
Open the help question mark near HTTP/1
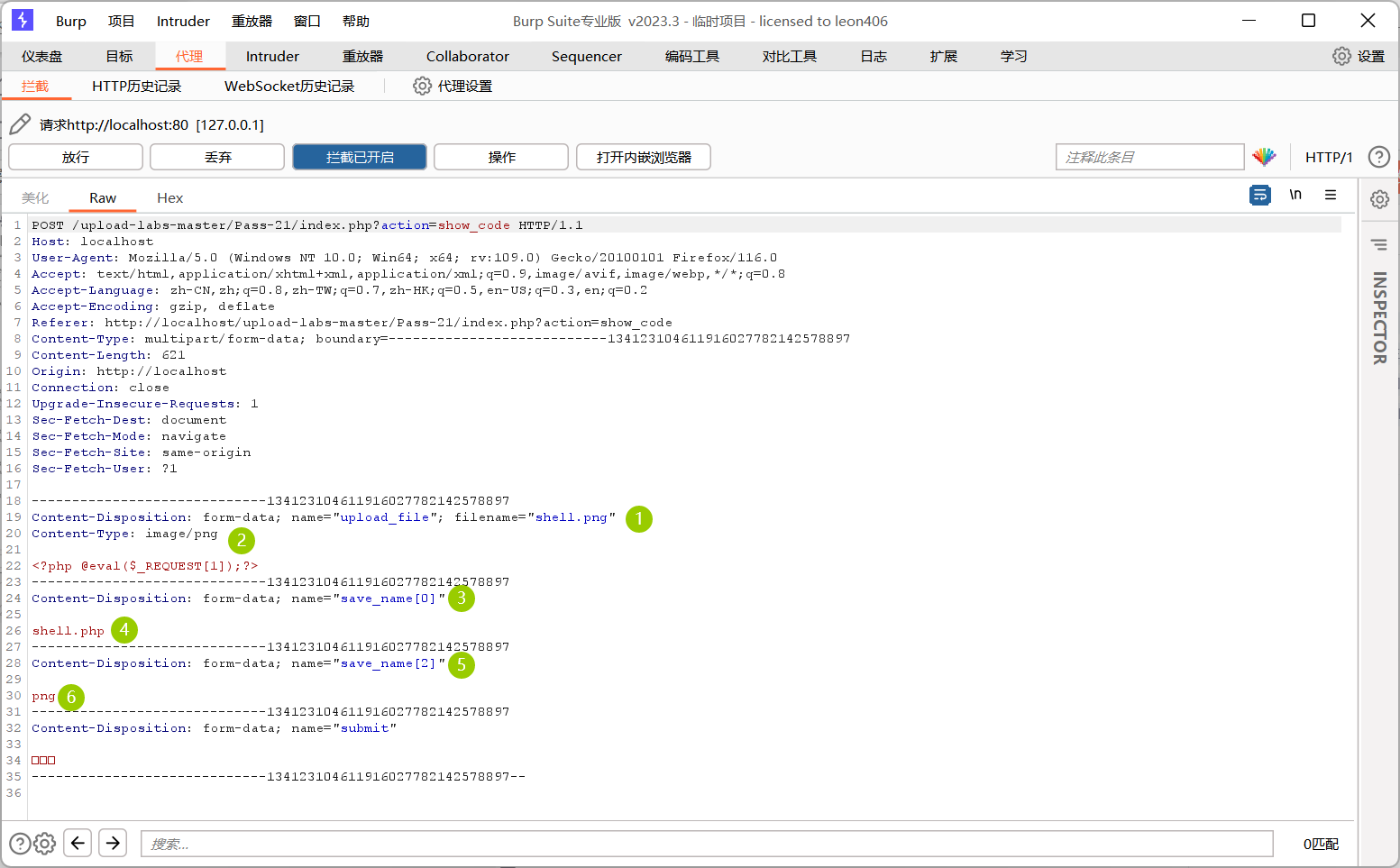click(x=1378, y=157)
